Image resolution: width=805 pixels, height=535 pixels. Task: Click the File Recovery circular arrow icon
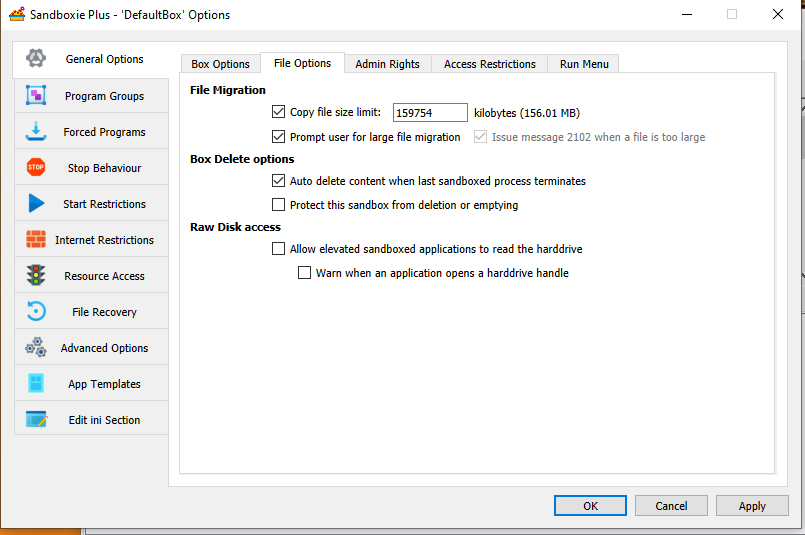coord(36,311)
